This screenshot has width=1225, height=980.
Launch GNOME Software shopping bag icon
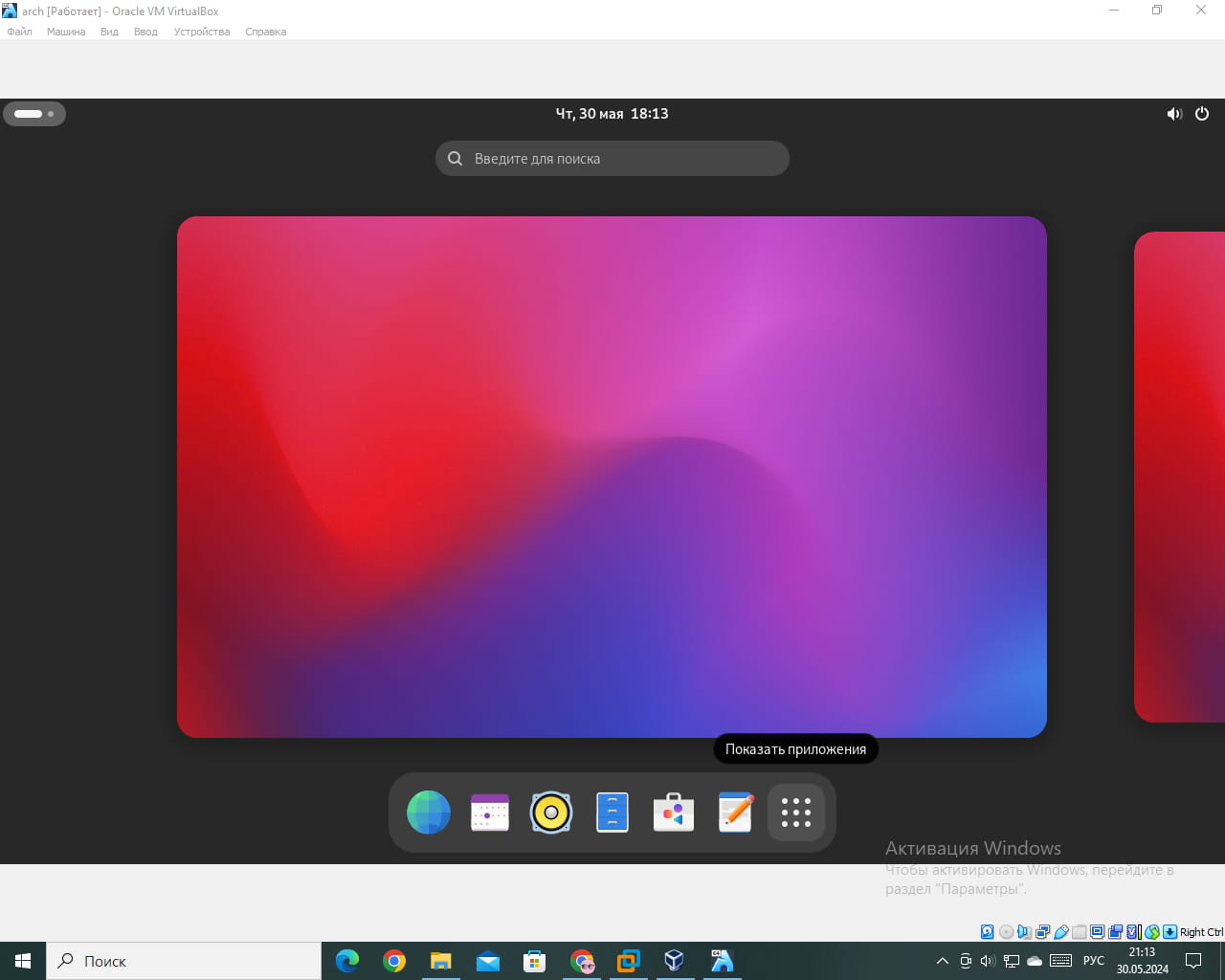[x=674, y=813]
